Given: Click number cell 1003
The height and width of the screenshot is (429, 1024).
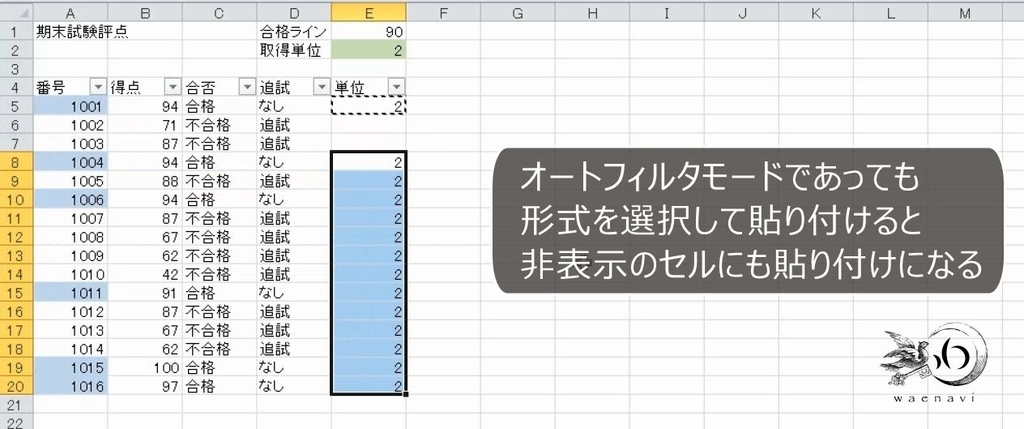Looking at the screenshot, I should 71,143.
